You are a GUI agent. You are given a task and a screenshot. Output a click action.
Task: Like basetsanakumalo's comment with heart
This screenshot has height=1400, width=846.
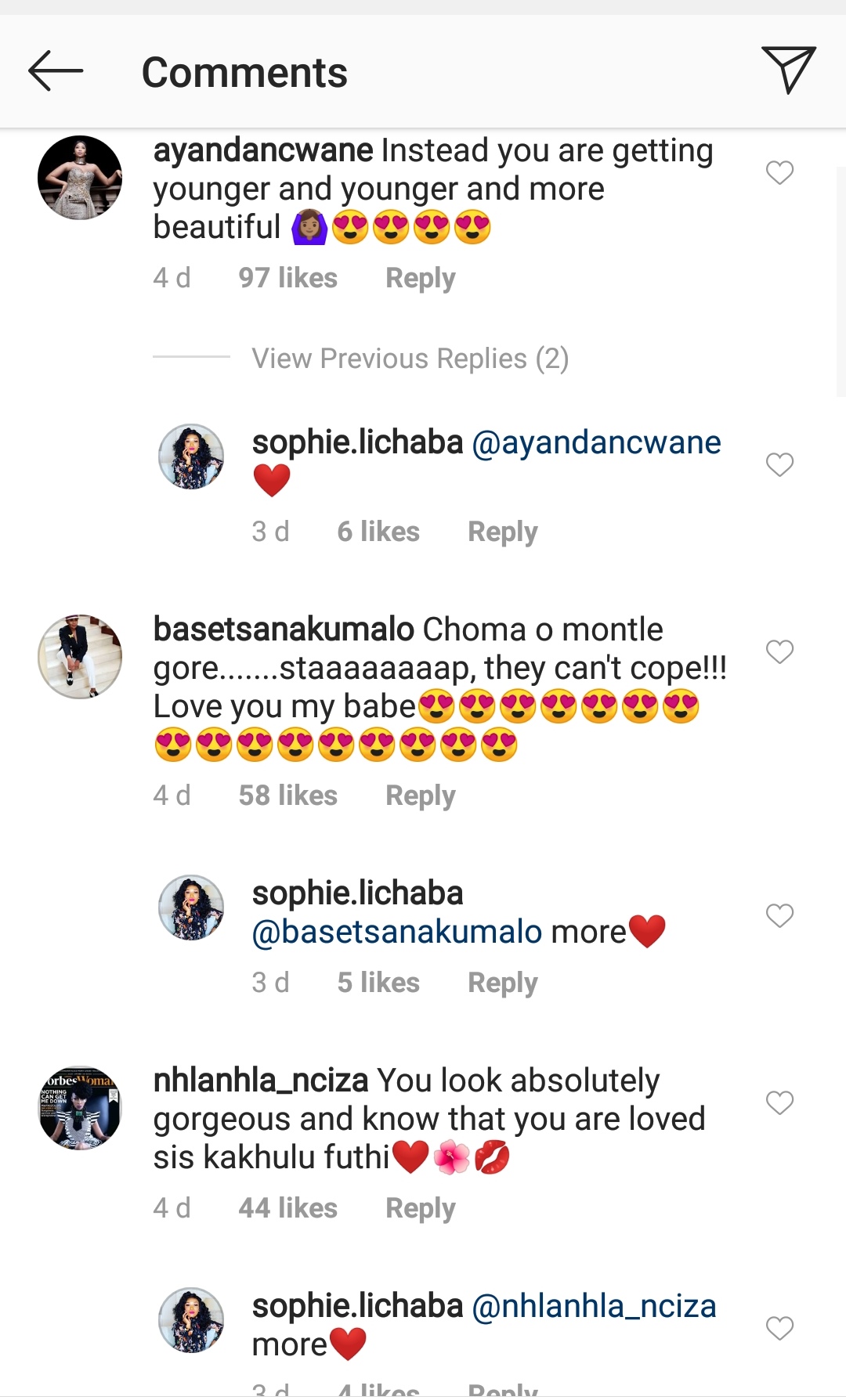point(779,651)
